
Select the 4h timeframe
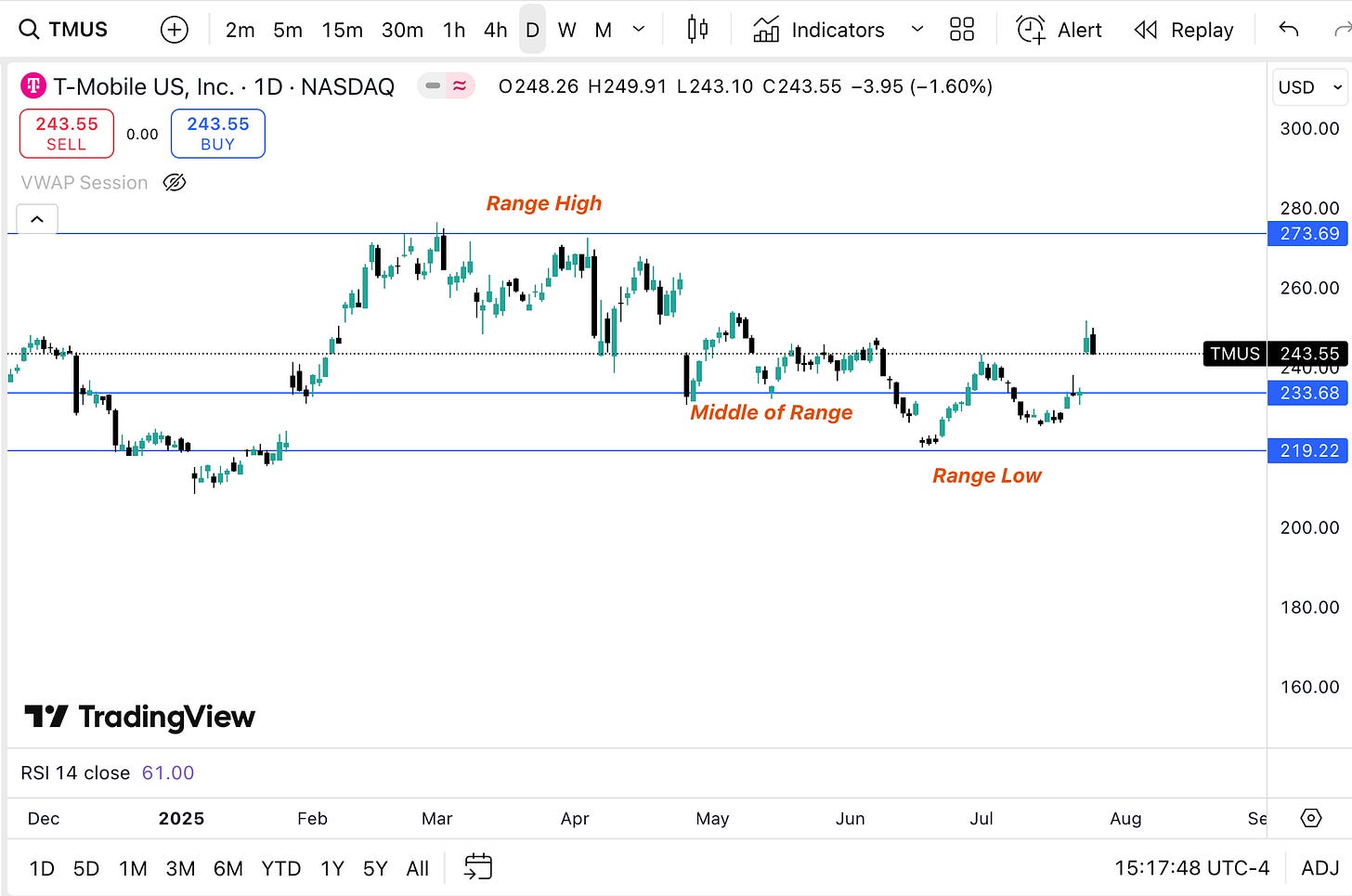tap(496, 30)
